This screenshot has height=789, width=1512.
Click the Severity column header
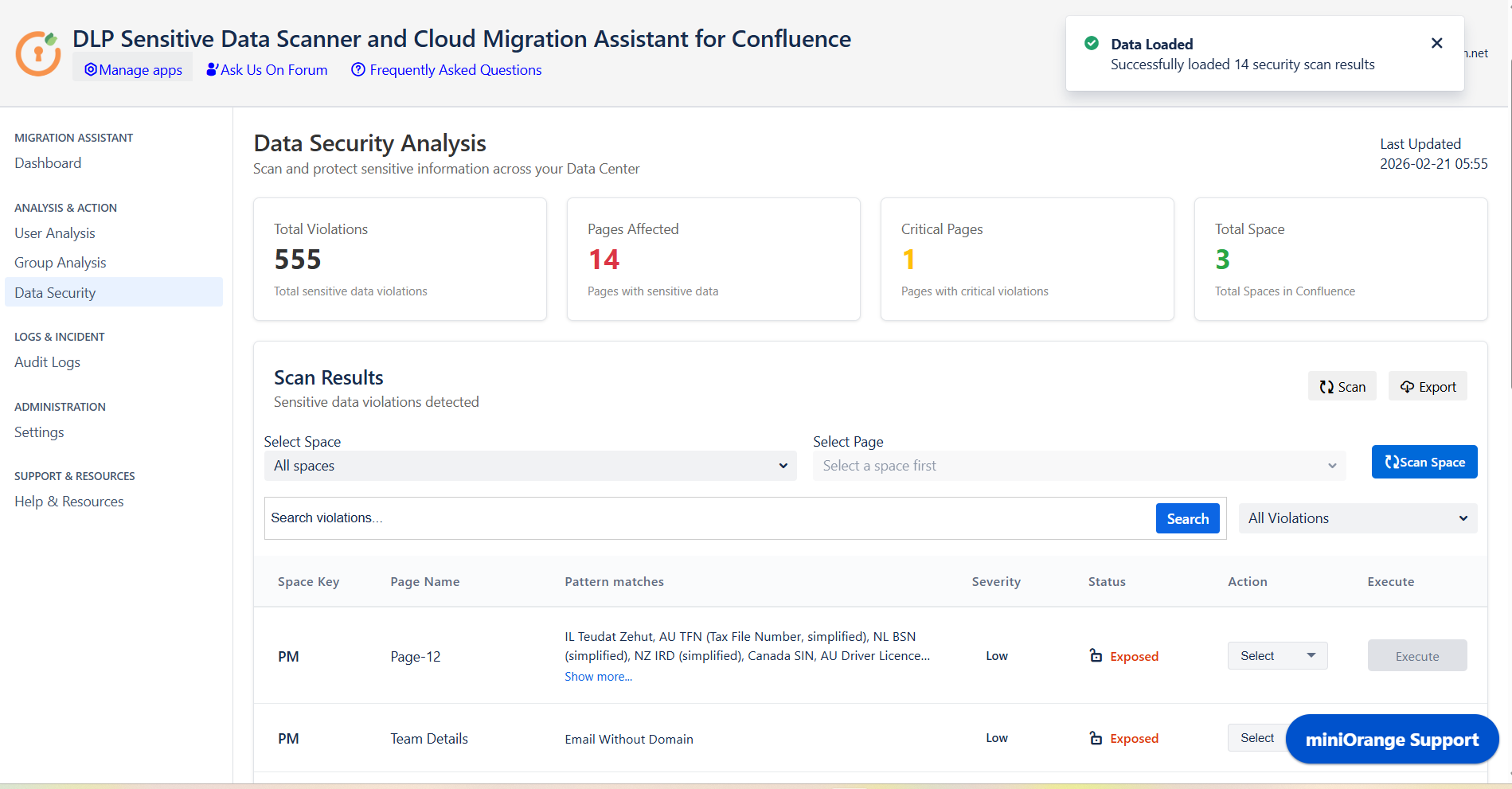pos(996,582)
